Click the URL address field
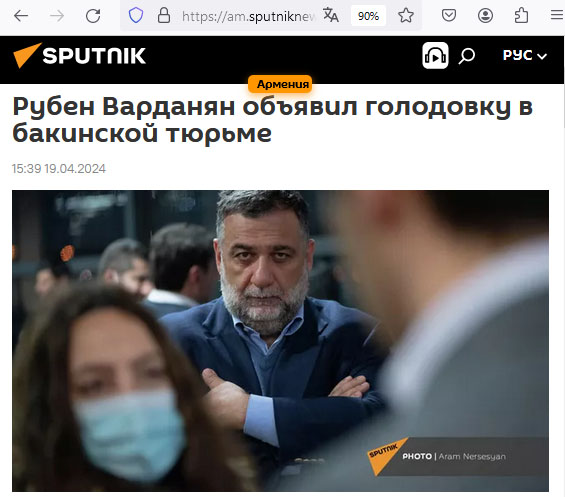Viewport: 565px width, 497px height. click(248, 16)
